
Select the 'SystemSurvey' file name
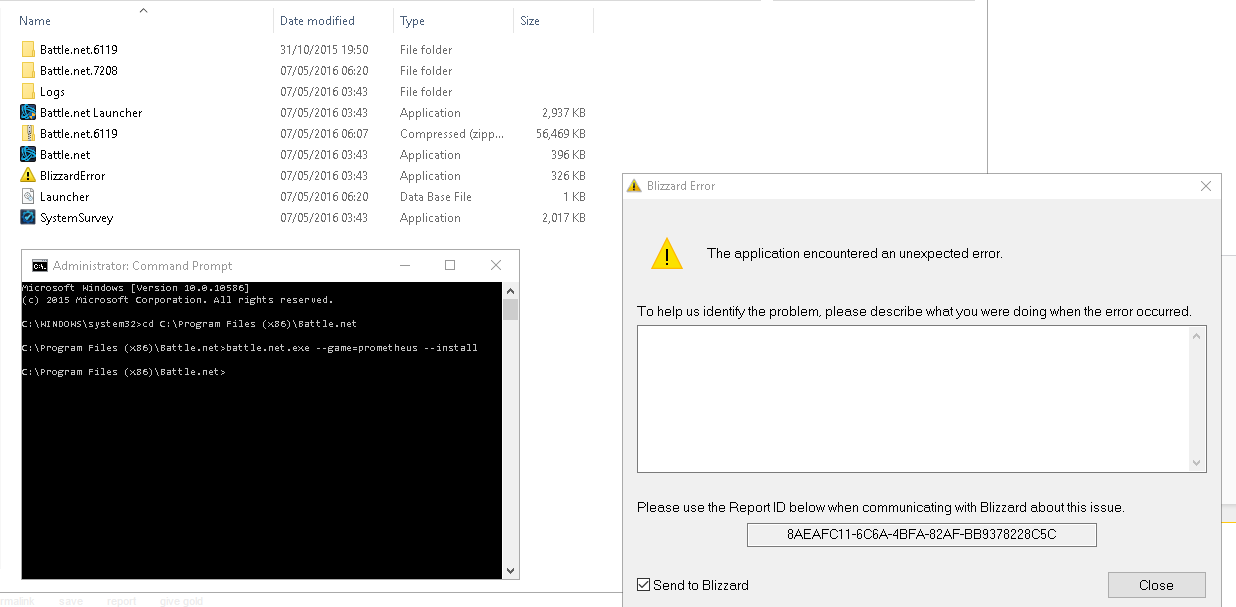[x=76, y=218]
